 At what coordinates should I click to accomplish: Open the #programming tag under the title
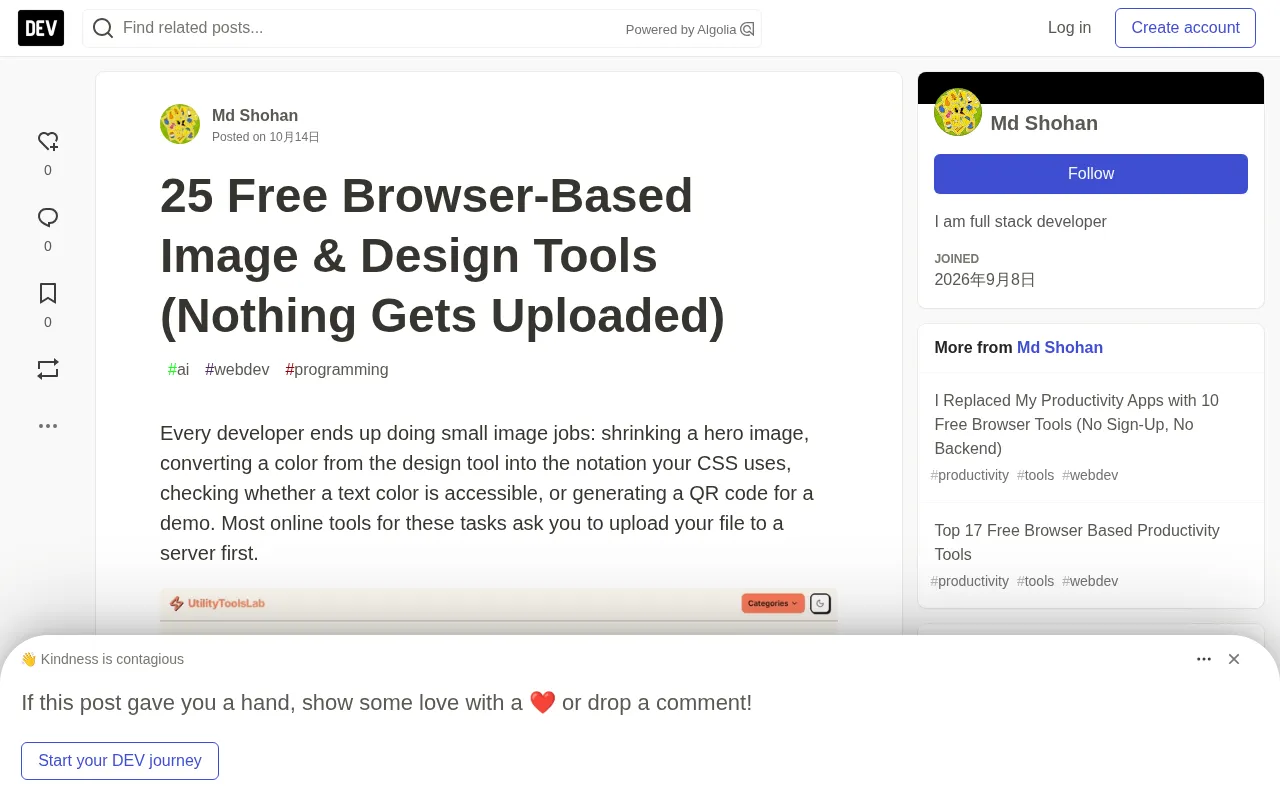[x=337, y=370]
